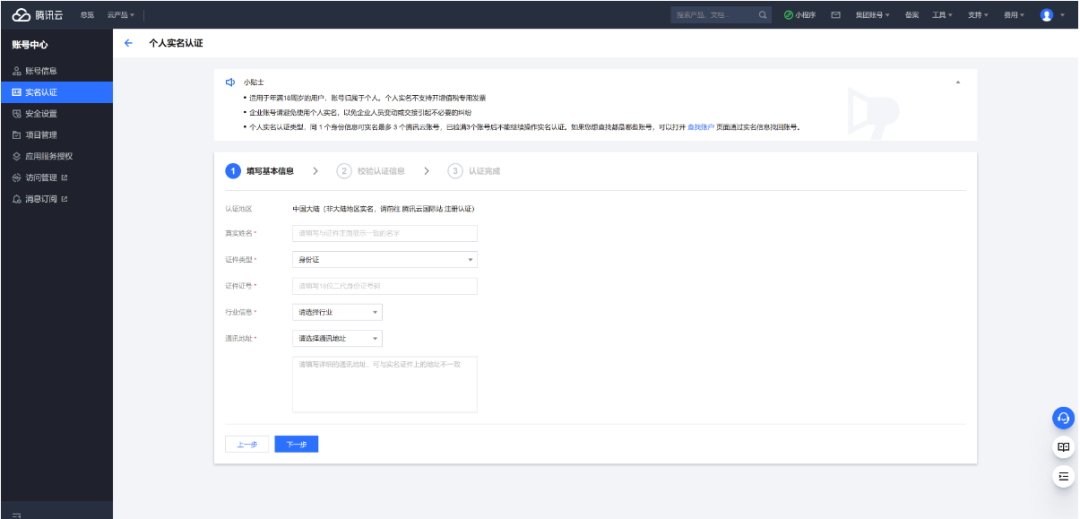This screenshot has width=1080, height=519.
Task: Click the back arrow beside 个人实名认证
Action: [128, 44]
